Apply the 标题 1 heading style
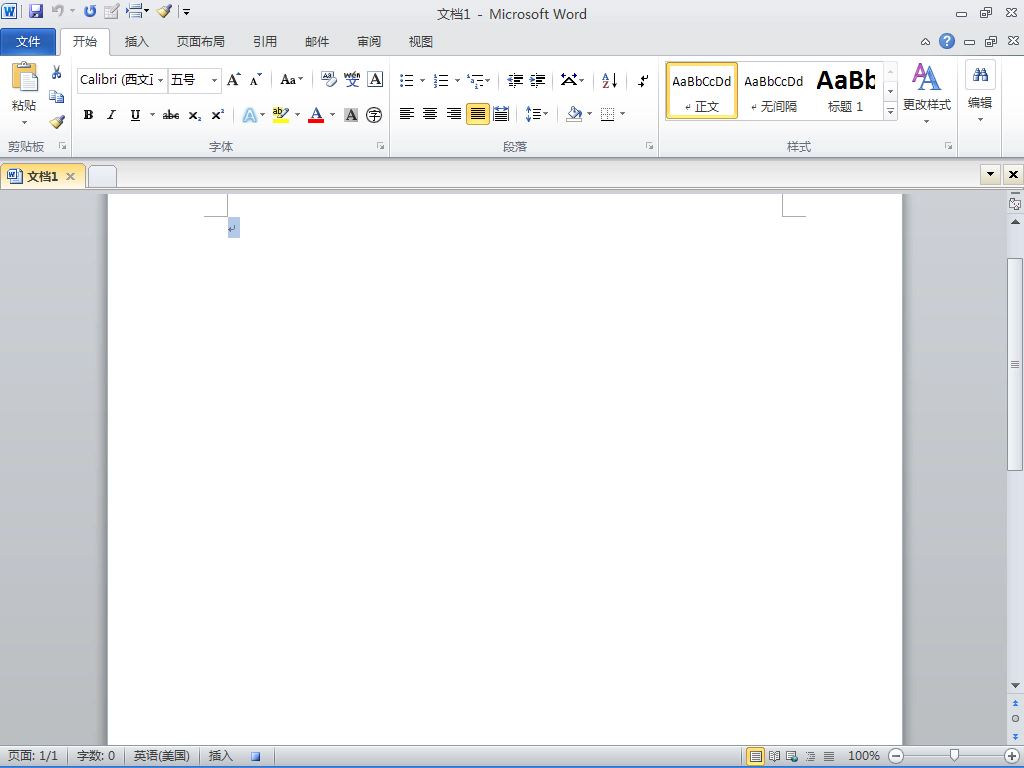 [846, 91]
